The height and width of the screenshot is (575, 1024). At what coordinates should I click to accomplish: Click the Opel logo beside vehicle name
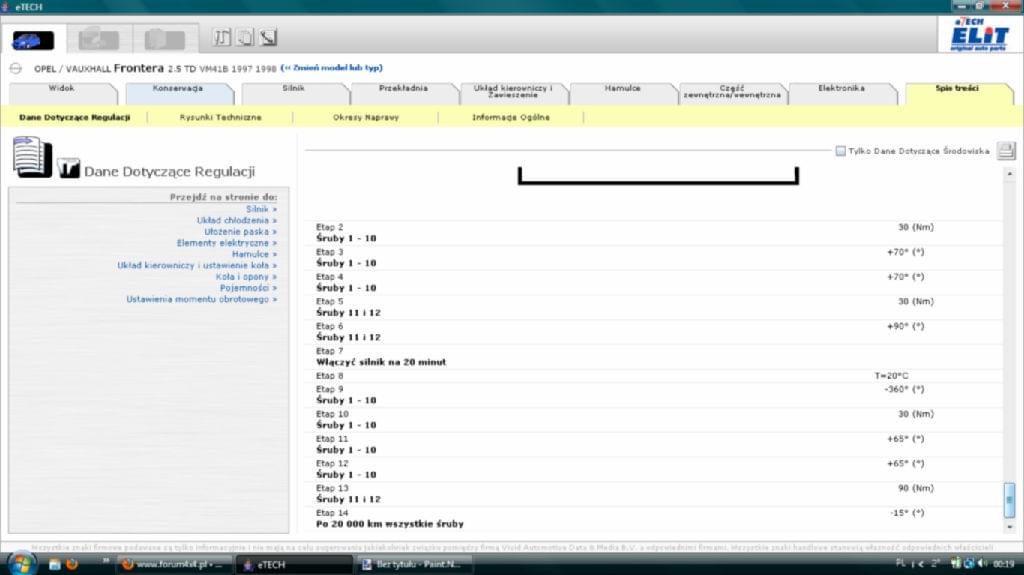coord(16,68)
